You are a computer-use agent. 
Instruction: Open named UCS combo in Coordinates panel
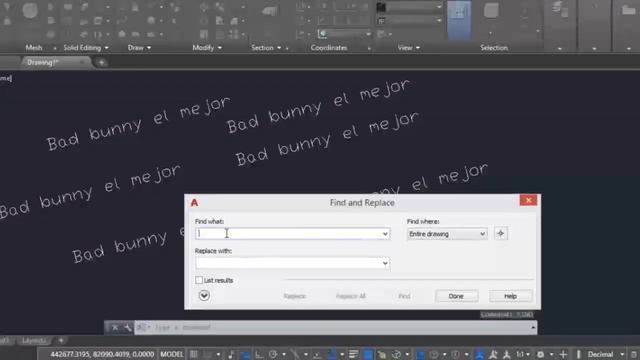click(x=345, y=34)
